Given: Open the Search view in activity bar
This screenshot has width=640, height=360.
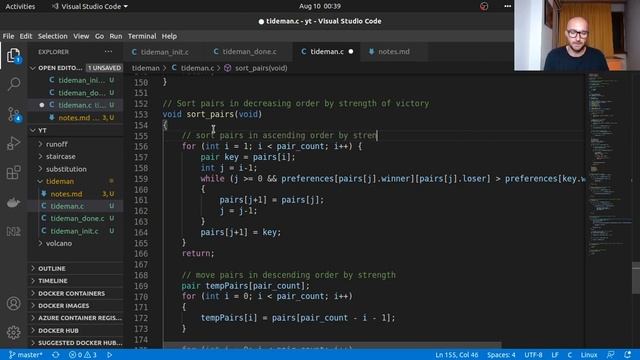Looking at the screenshot, I should click(x=13, y=84).
